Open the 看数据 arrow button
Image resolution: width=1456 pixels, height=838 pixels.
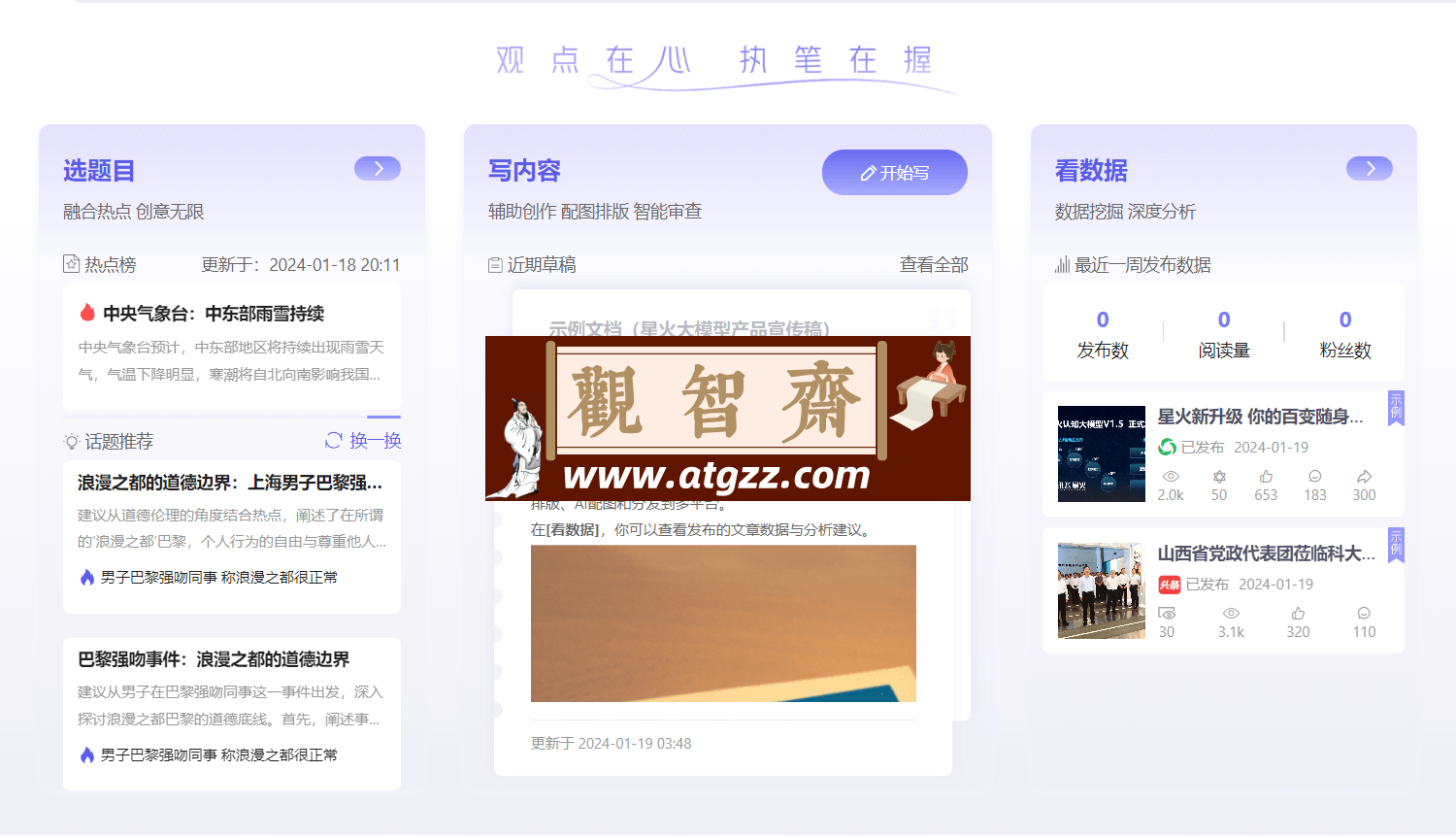click(1370, 168)
